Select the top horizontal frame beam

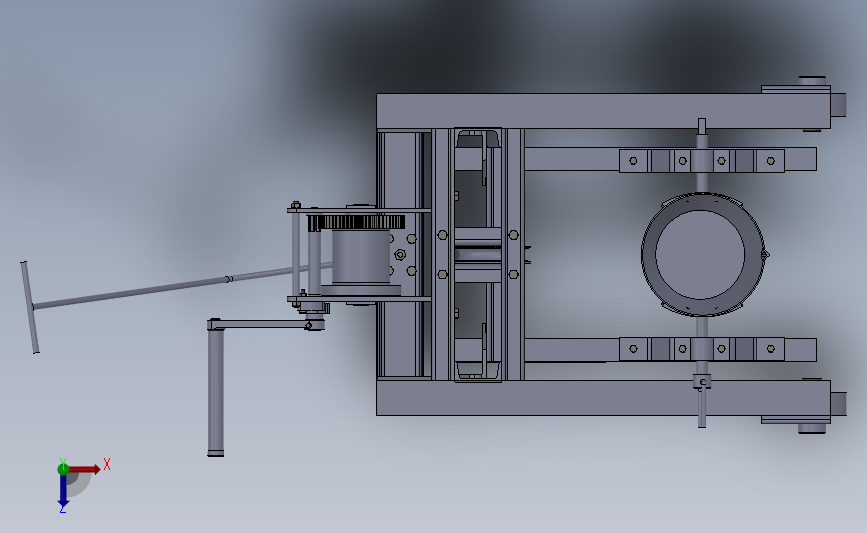pyautogui.click(x=603, y=111)
